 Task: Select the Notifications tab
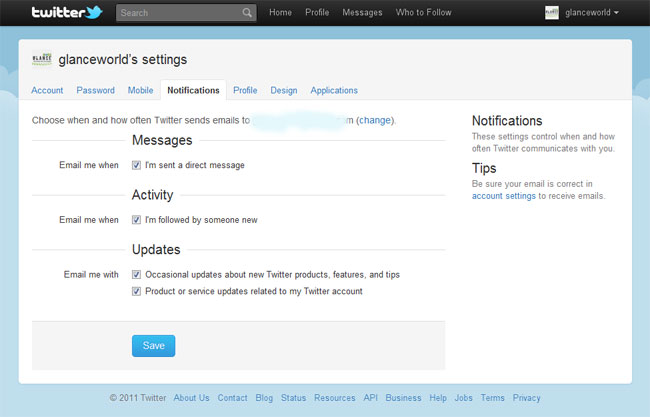tap(193, 90)
